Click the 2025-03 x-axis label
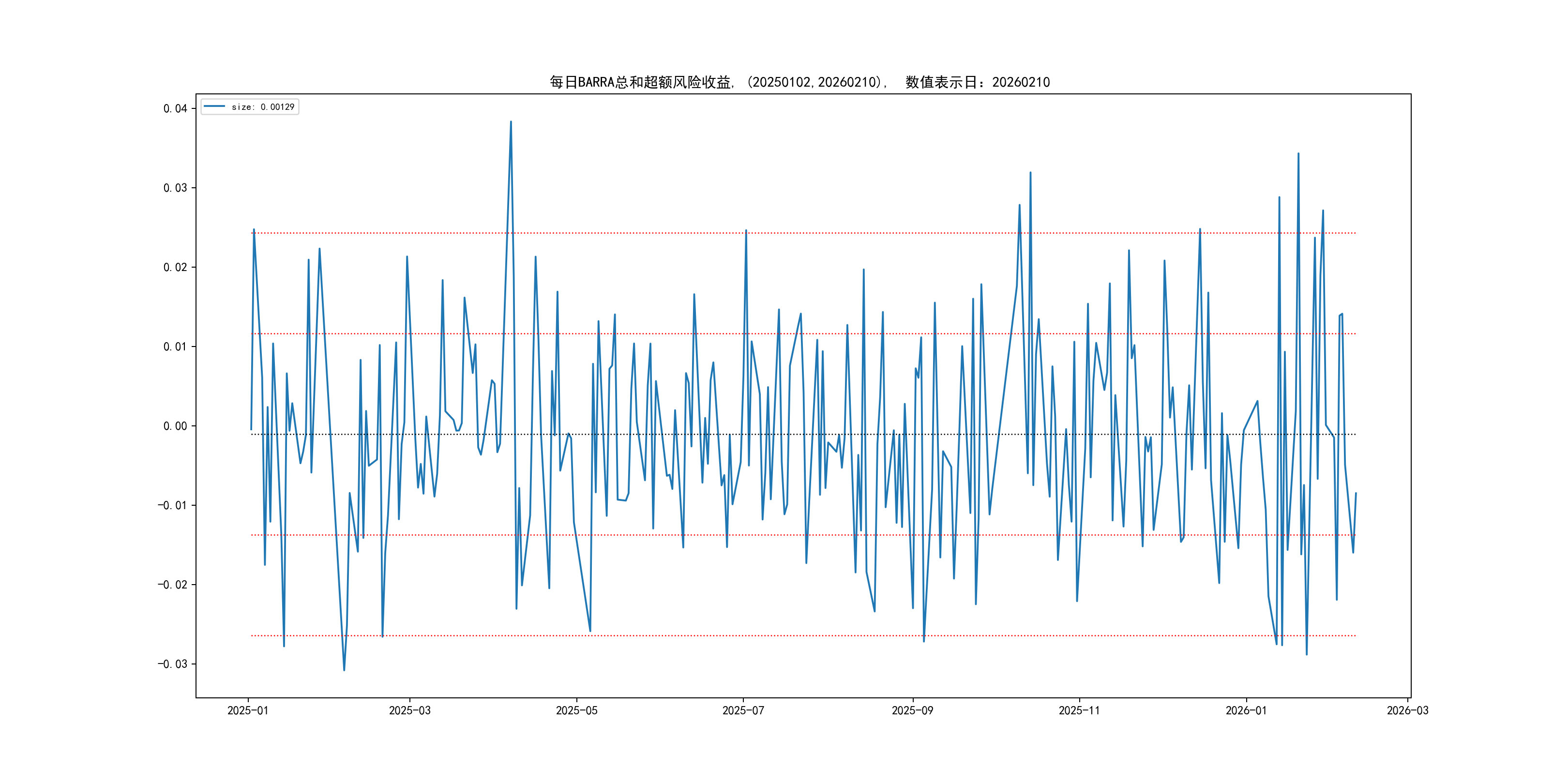The width and height of the screenshot is (1568, 784). [x=409, y=710]
